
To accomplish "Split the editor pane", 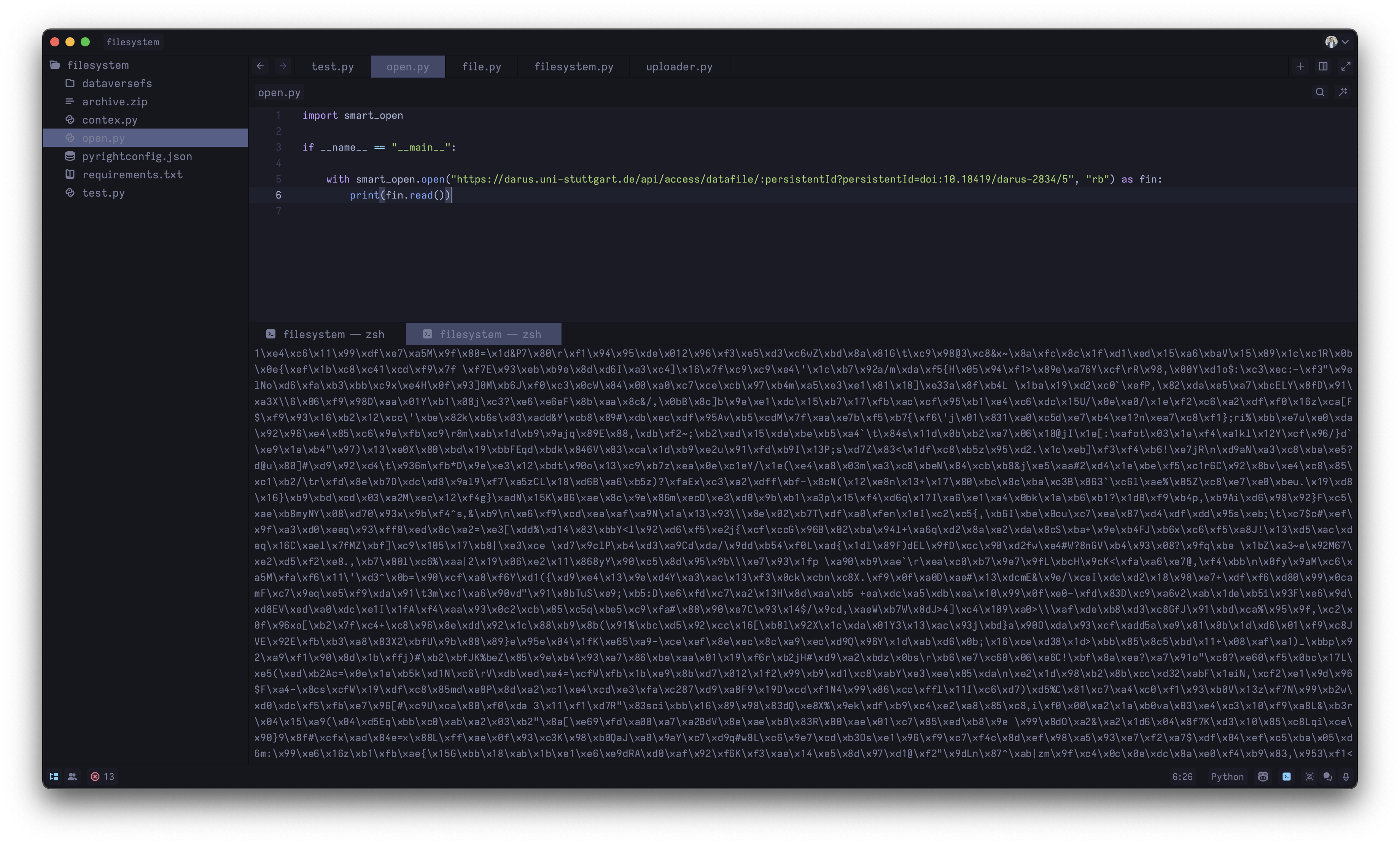I will pos(1323,67).
